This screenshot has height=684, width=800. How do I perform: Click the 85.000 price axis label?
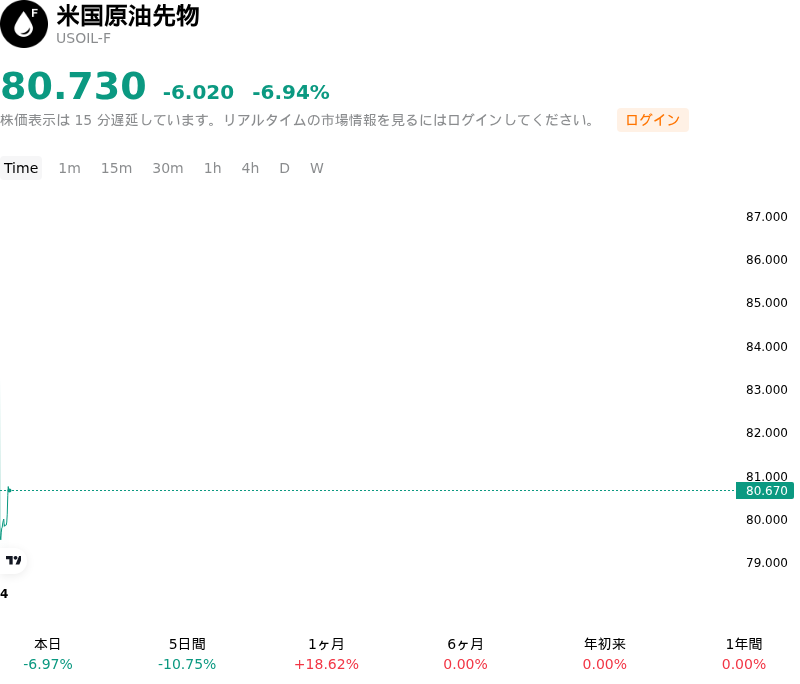(766, 302)
